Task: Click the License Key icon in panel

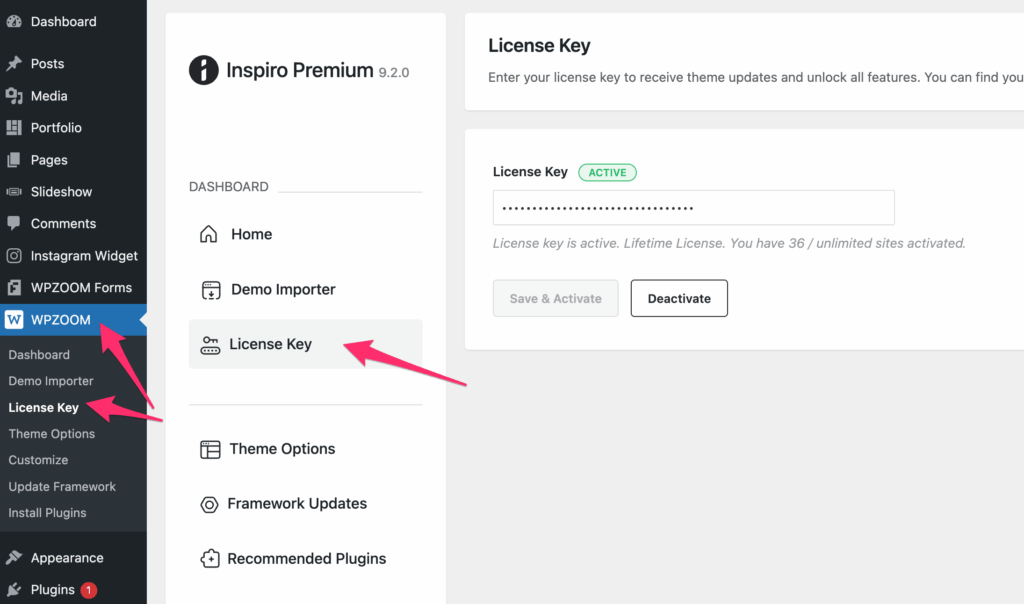Action: pos(210,345)
